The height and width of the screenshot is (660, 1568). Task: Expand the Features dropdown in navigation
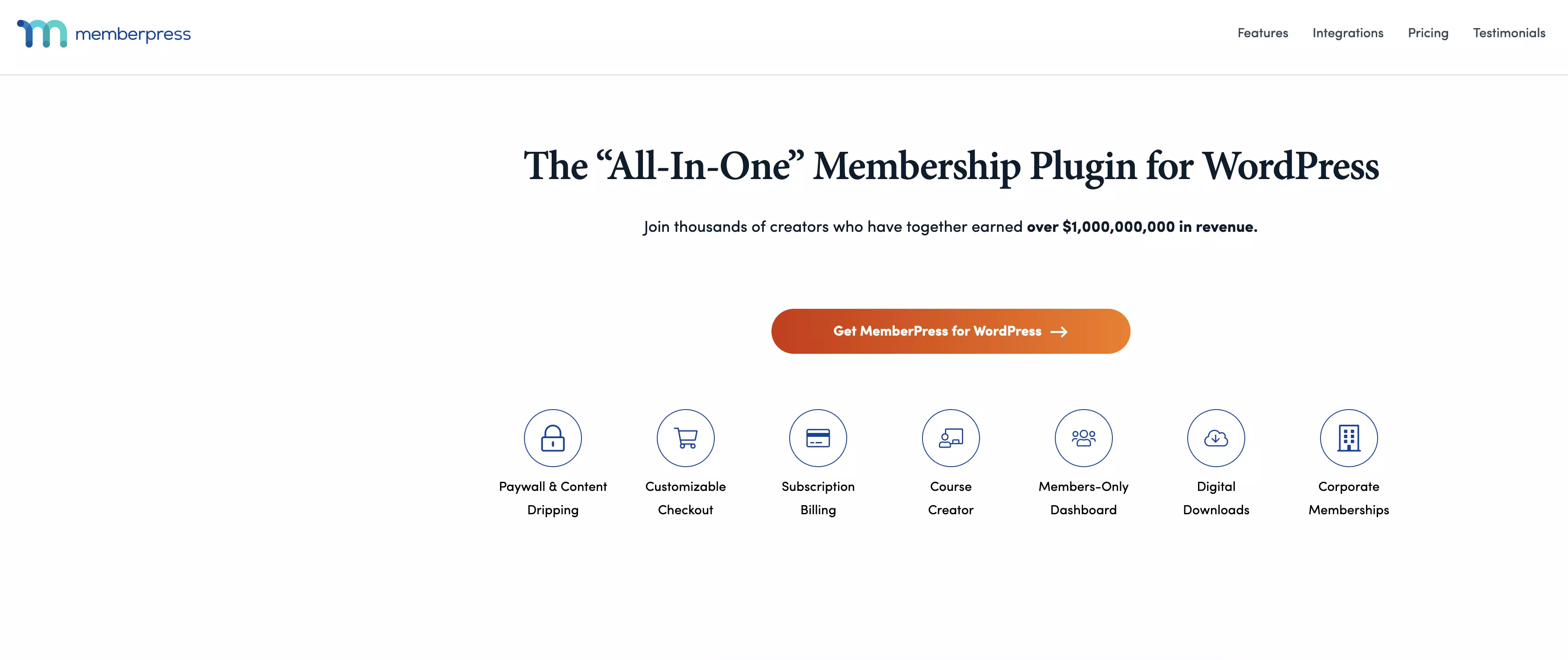click(x=1263, y=33)
